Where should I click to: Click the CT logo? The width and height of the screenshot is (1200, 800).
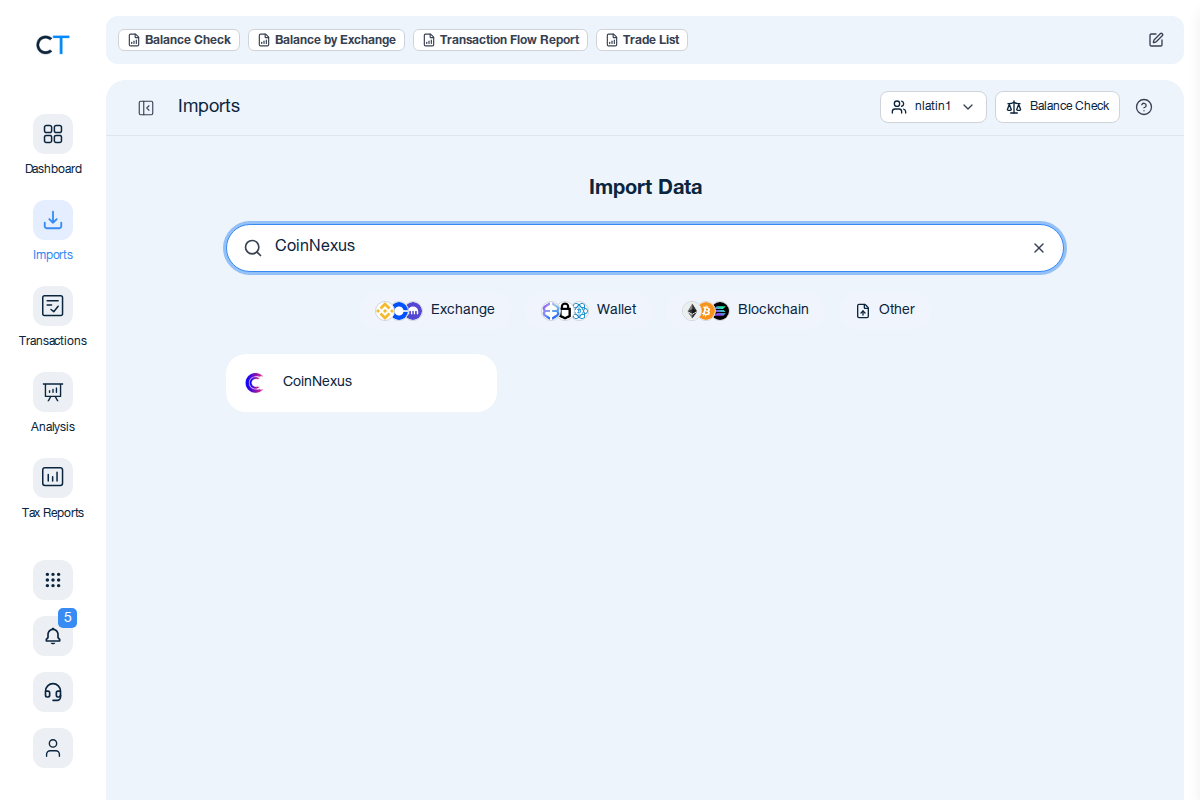tap(52, 44)
